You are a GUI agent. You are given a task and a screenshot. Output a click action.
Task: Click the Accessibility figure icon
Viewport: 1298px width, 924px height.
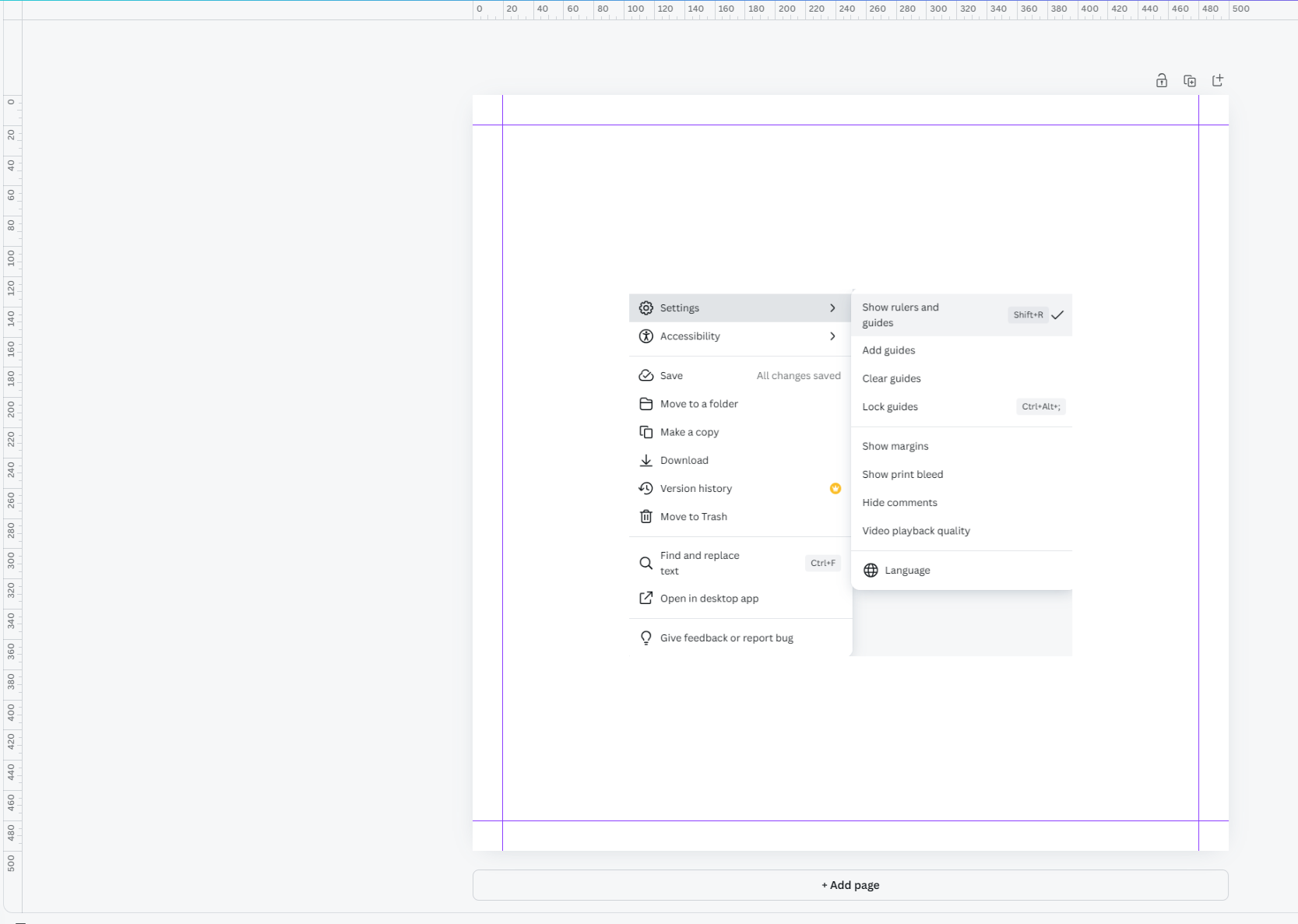point(645,336)
